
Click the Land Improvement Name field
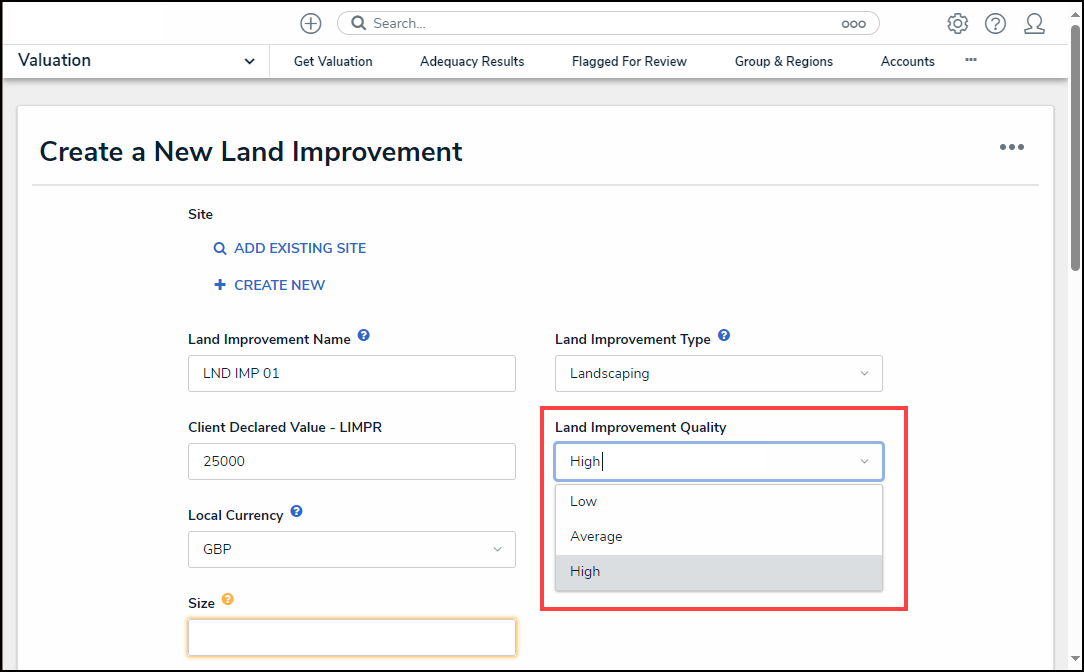[x=352, y=373]
